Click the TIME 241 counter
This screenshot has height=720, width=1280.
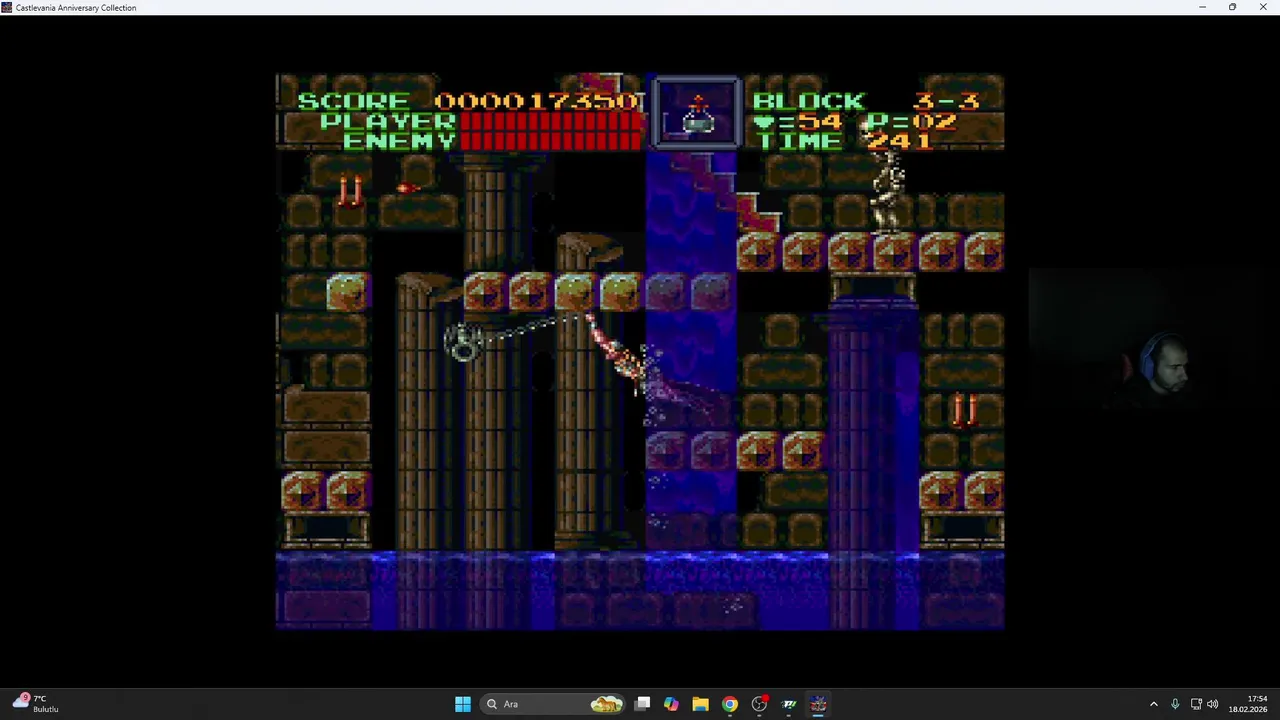pos(843,141)
